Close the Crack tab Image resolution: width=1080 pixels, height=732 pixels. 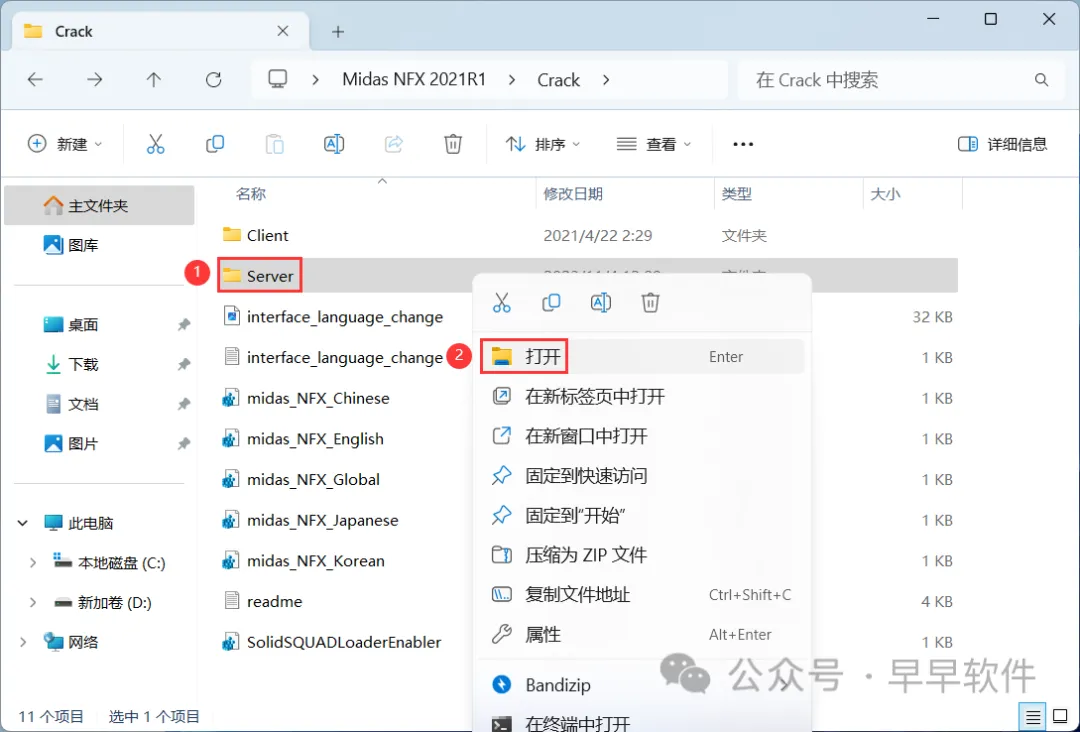[282, 31]
